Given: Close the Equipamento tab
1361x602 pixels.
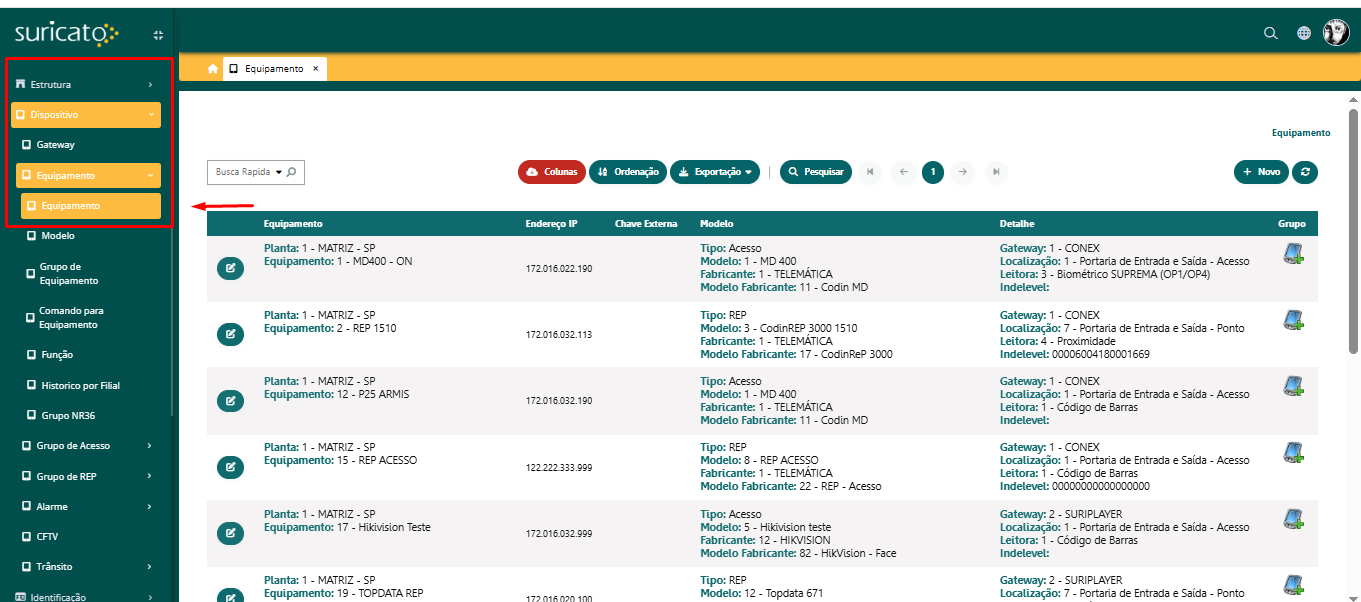Looking at the screenshot, I should click(316, 69).
